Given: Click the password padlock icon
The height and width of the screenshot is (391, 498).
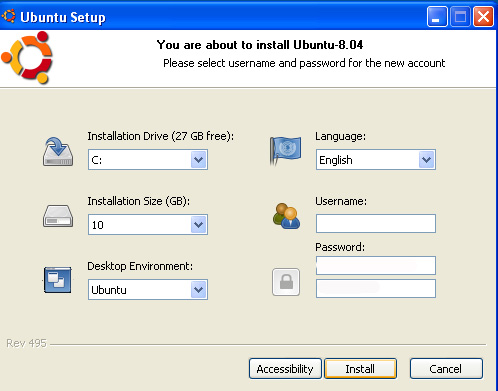Looking at the screenshot, I should click(x=286, y=282).
